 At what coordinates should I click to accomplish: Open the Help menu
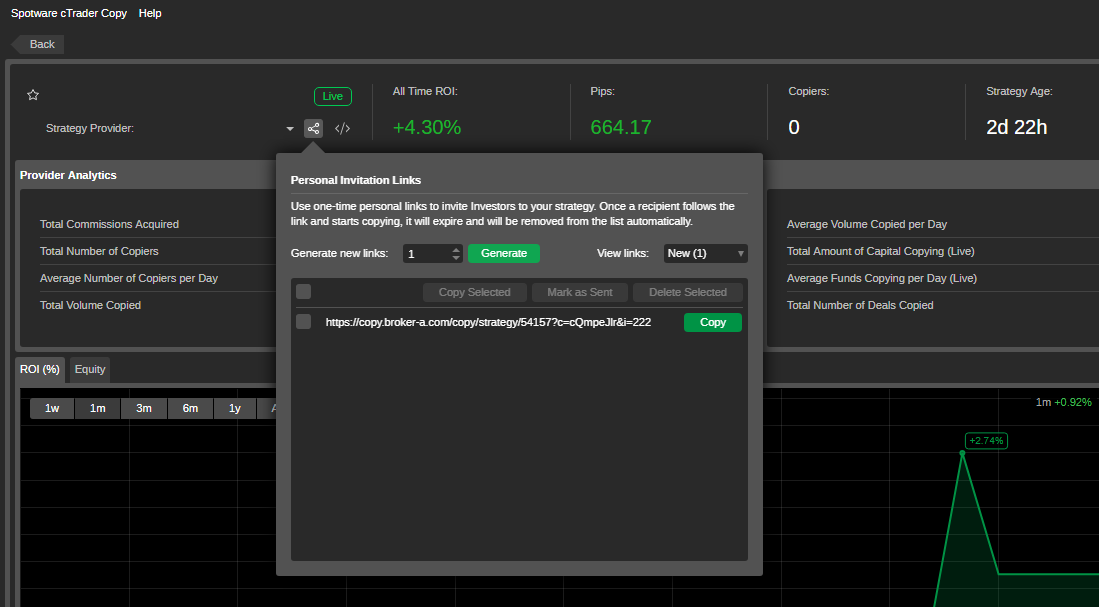pos(150,13)
